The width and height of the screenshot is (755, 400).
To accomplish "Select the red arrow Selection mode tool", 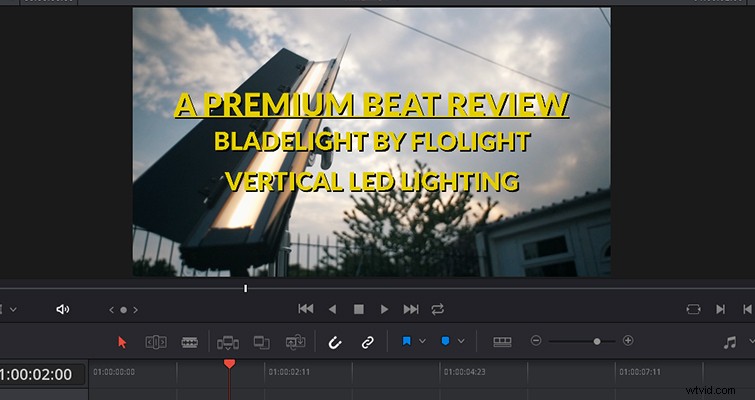I will point(122,342).
